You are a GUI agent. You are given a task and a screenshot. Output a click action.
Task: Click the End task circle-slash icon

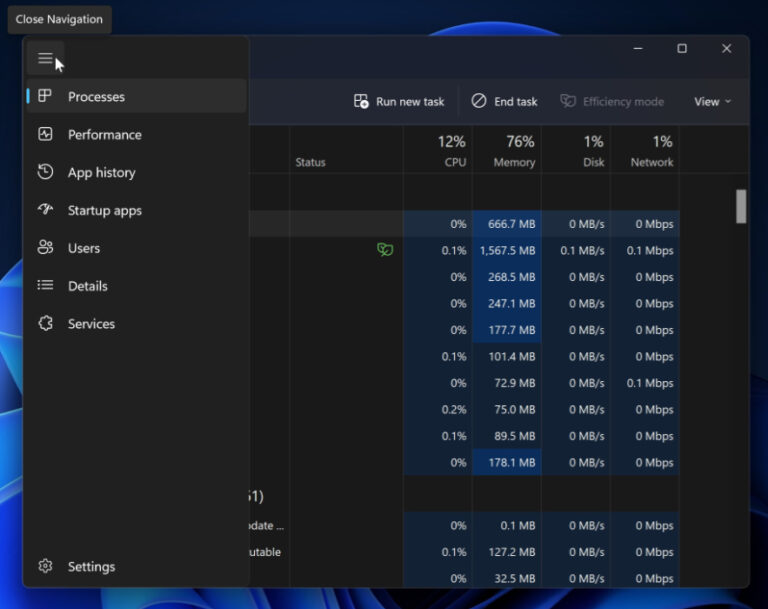pos(479,101)
